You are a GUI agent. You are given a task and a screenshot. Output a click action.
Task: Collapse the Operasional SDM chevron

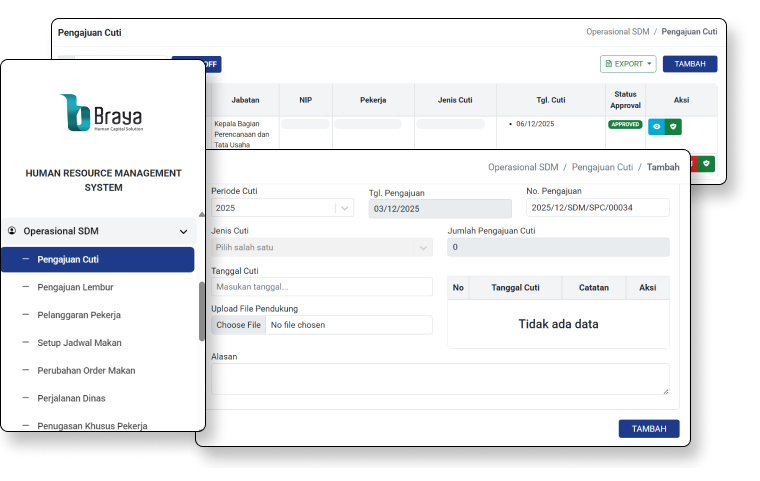click(x=183, y=231)
